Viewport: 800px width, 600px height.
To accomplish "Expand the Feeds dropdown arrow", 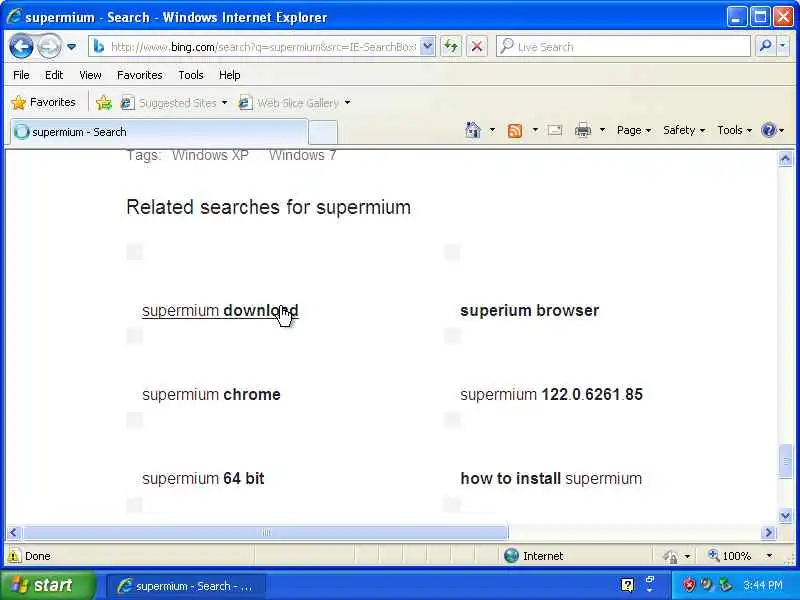I will 535,130.
